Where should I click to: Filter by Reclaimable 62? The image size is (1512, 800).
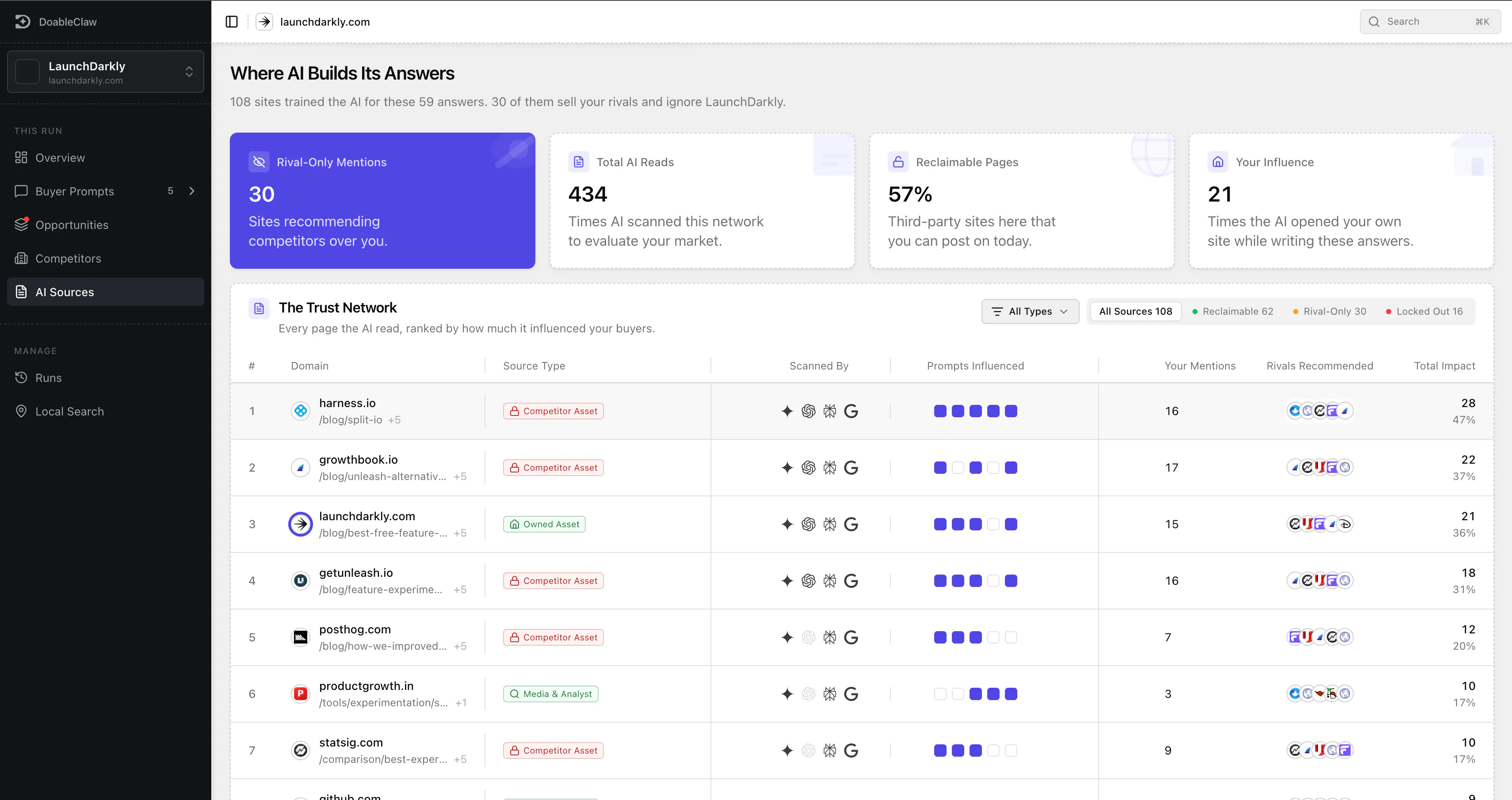coord(1233,312)
